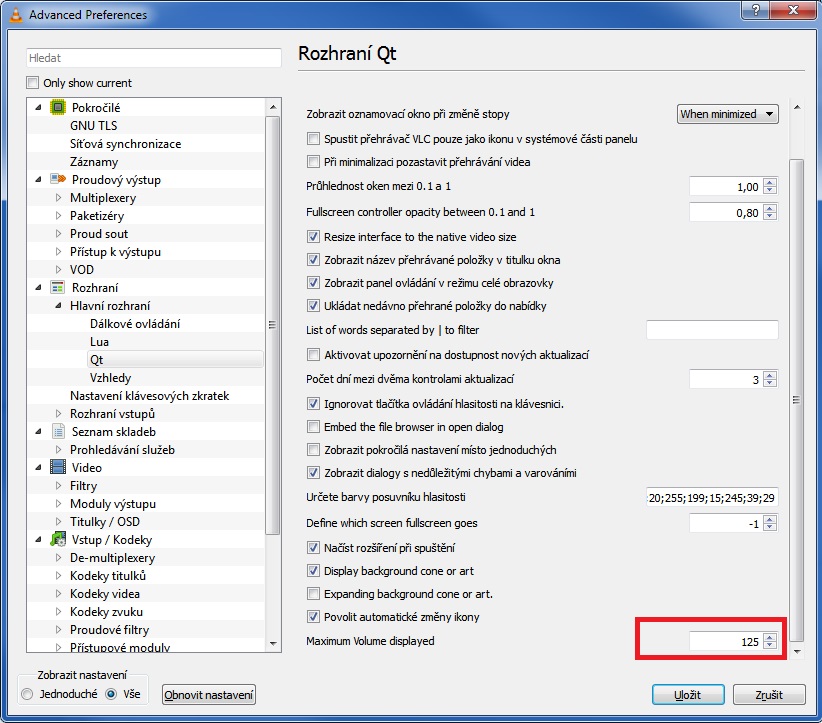Viewport: 822px width, 723px height.
Task: Uncheck saving recently played items to menu
Action: pos(313,306)
